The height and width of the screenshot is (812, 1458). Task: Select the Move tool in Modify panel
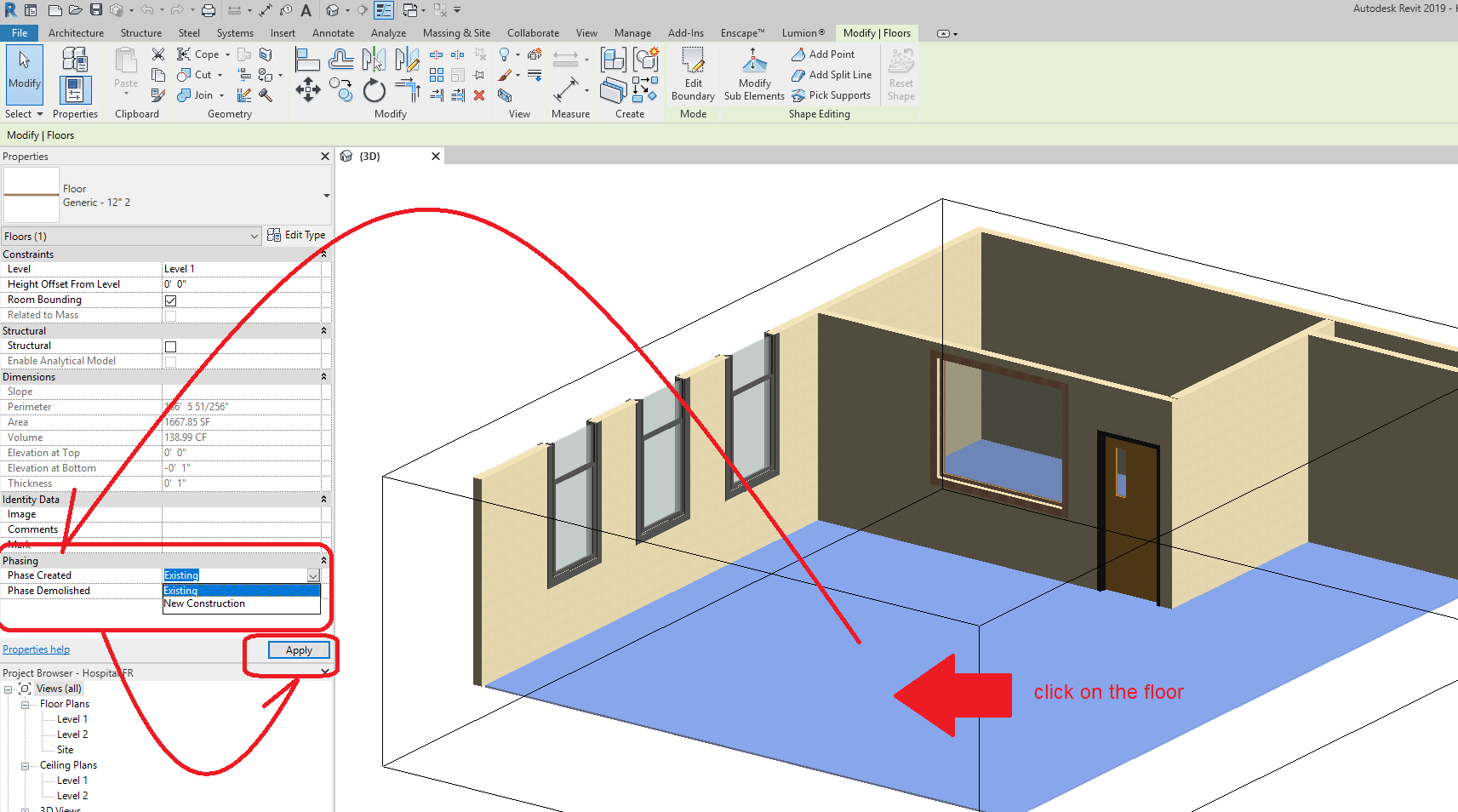307,89
